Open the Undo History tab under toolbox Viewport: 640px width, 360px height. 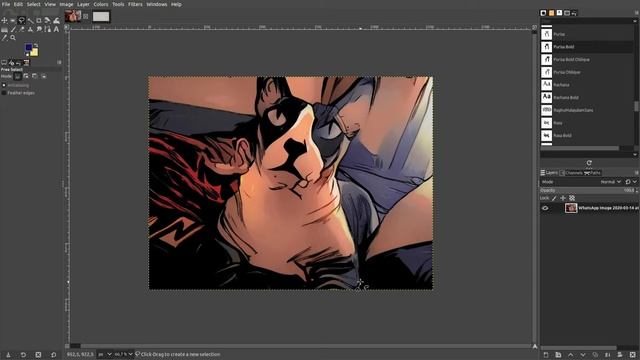coord(18,62)
